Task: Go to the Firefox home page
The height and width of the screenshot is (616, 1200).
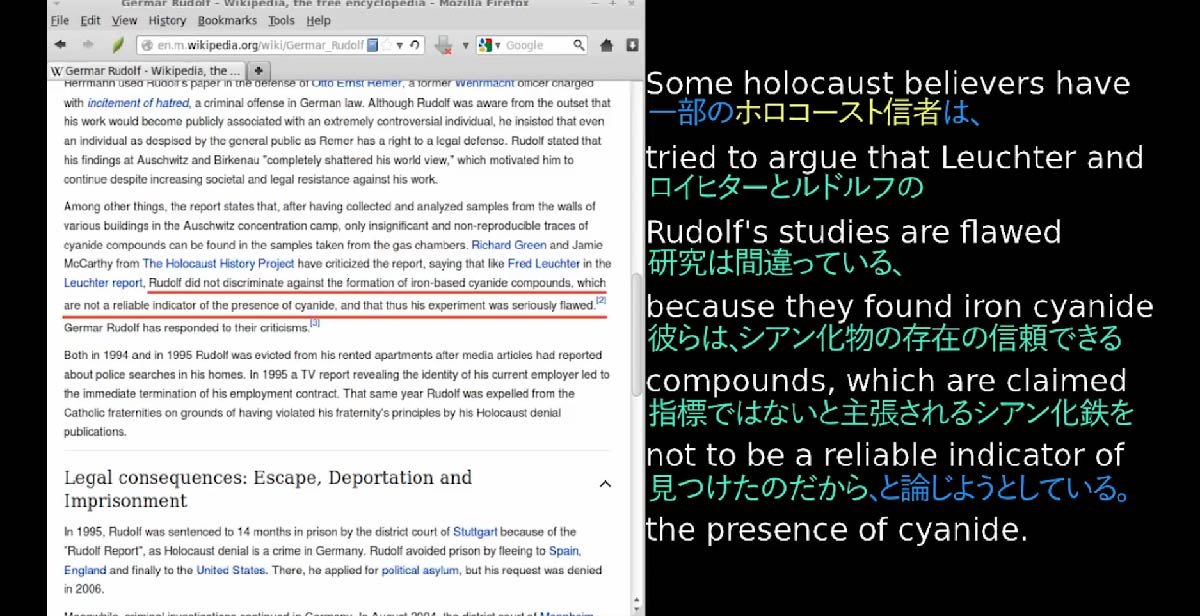Action: (x=607, y=45)
